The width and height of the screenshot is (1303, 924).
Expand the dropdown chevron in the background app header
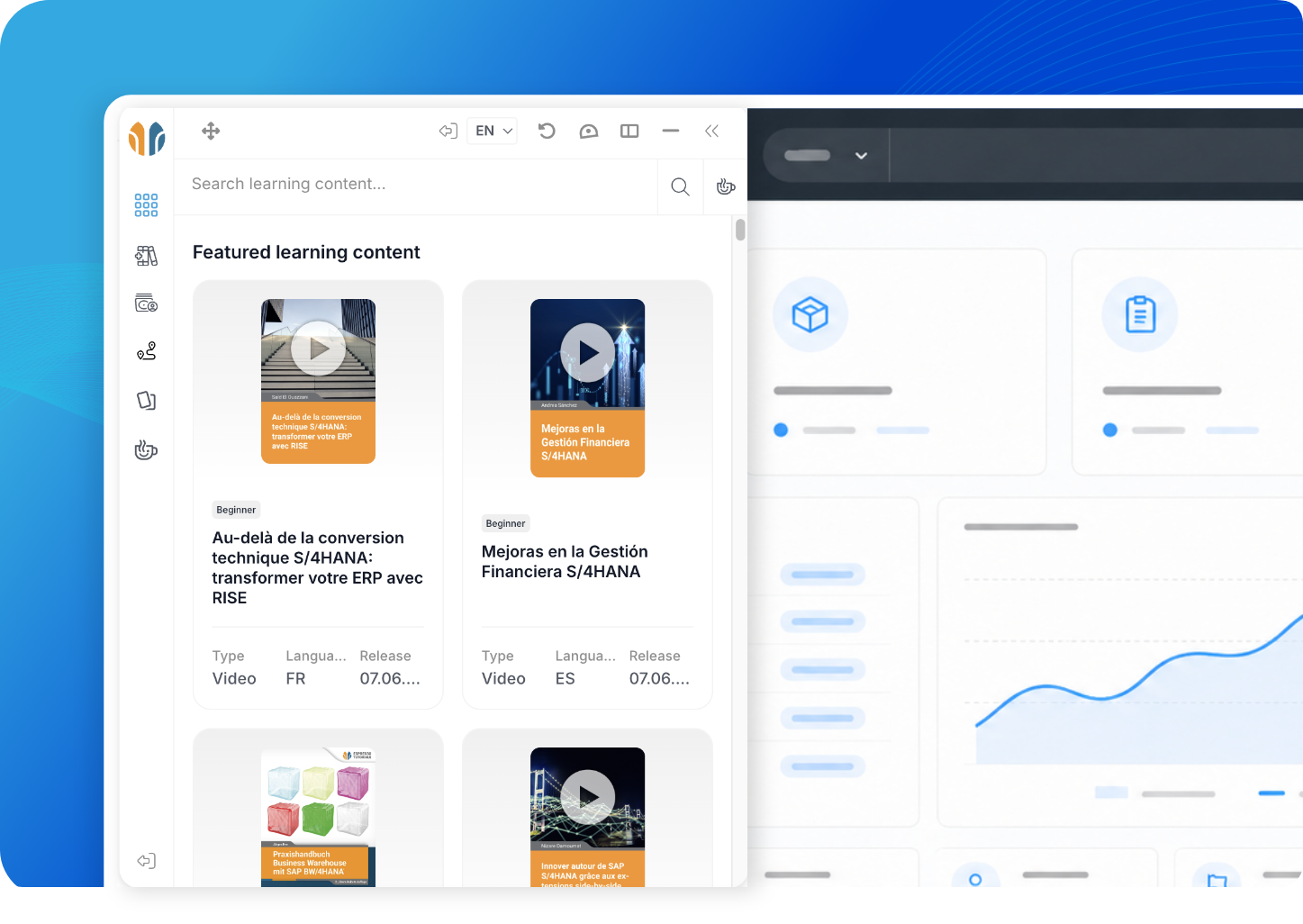tap(861, 156)
